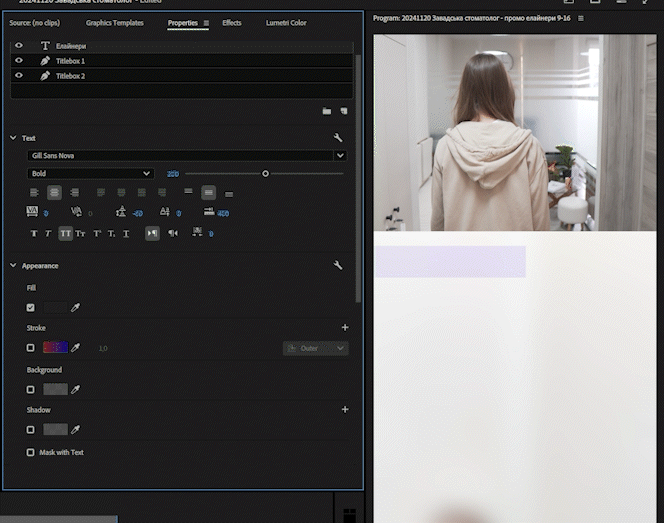The image size is (664, 523).
Task: Choose the right align text icon
Action: pos(75,193)
